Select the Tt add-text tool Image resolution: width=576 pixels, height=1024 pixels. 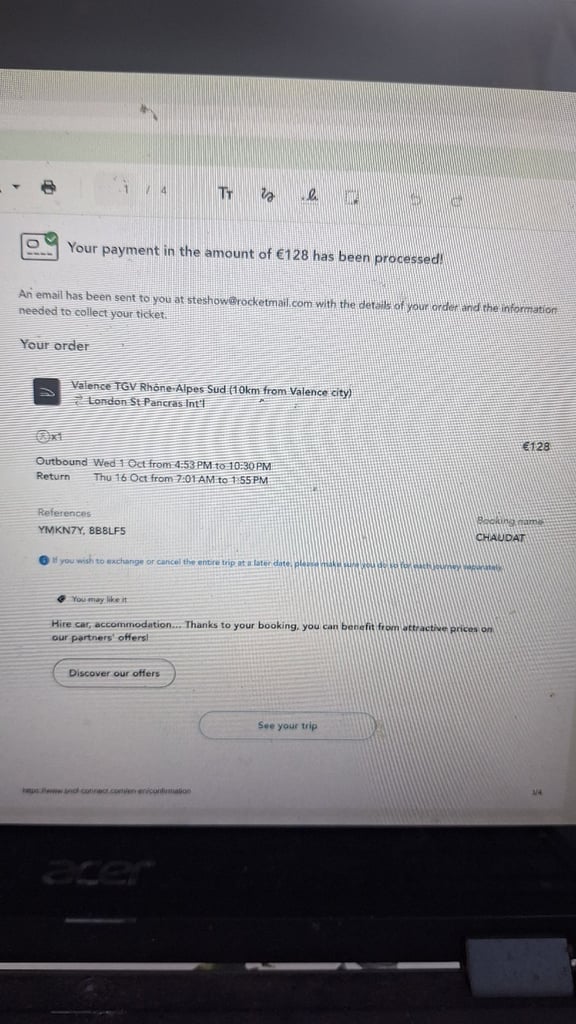pyautogui.click(x=225, y=193)
